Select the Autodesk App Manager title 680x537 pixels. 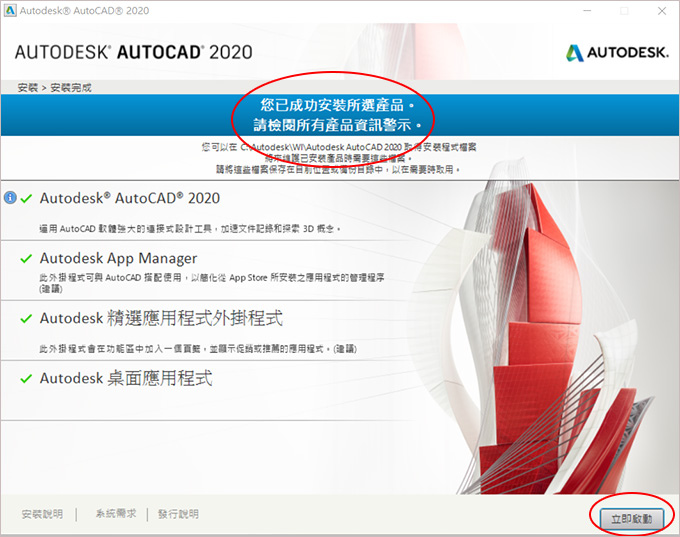click(x=118, y=259)
